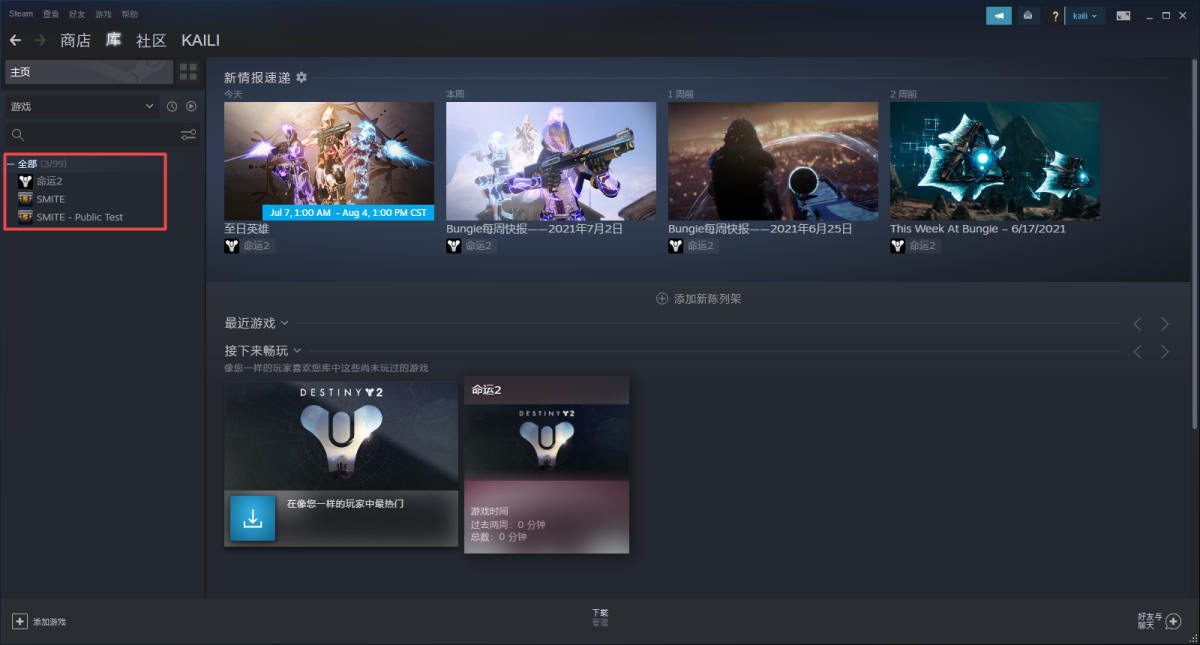The width and height of the screenshot is (1200, 645).
Task: Select SMITE icon in game list
Action: coord(25,199)
